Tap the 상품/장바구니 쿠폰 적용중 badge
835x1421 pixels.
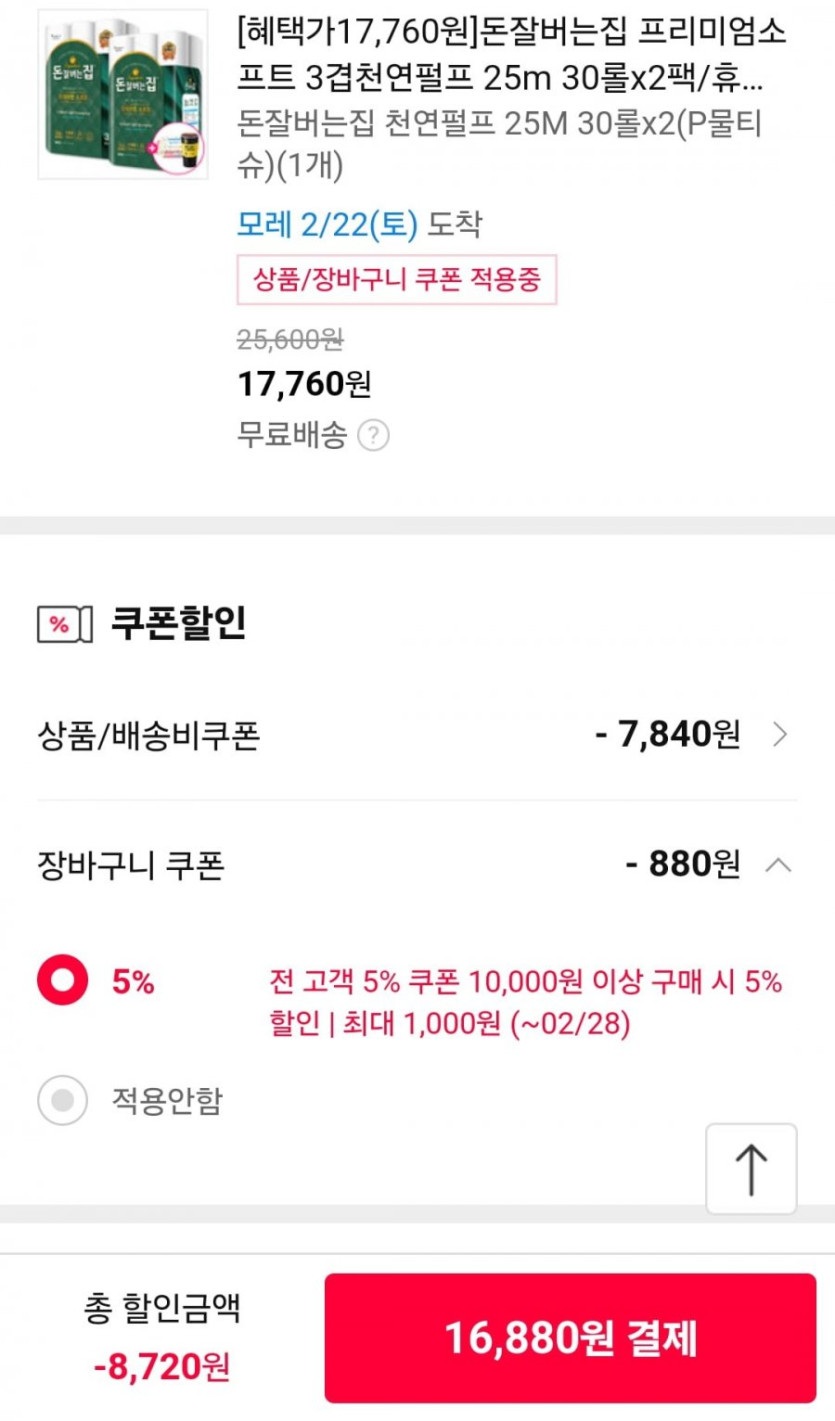click(396, 280)
